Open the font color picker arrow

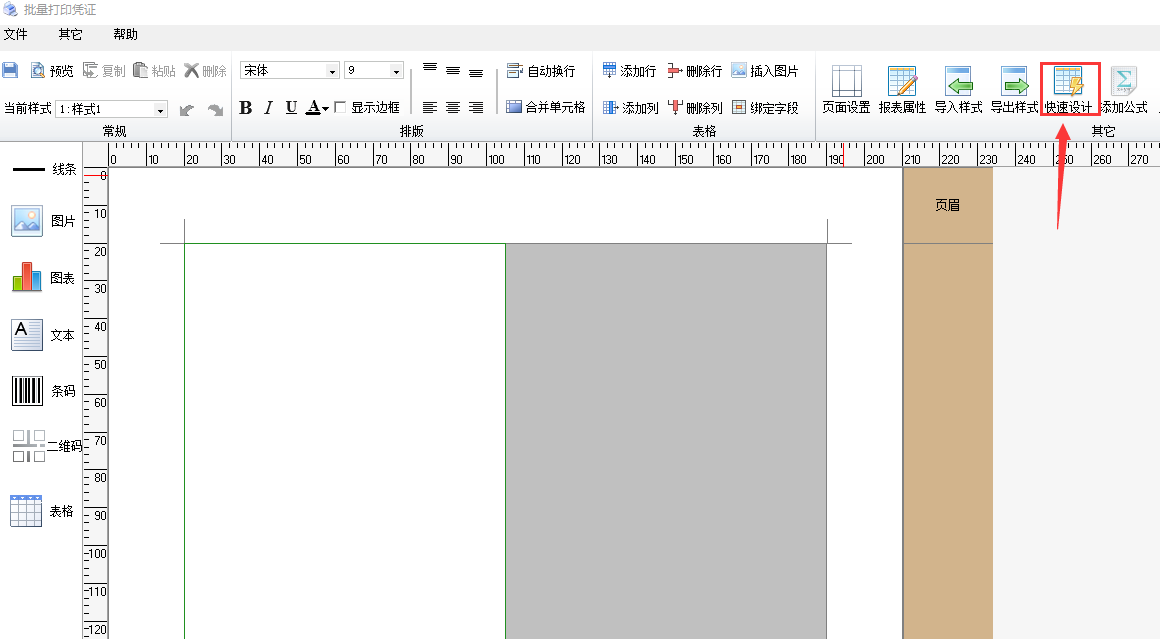coord(326,108)
